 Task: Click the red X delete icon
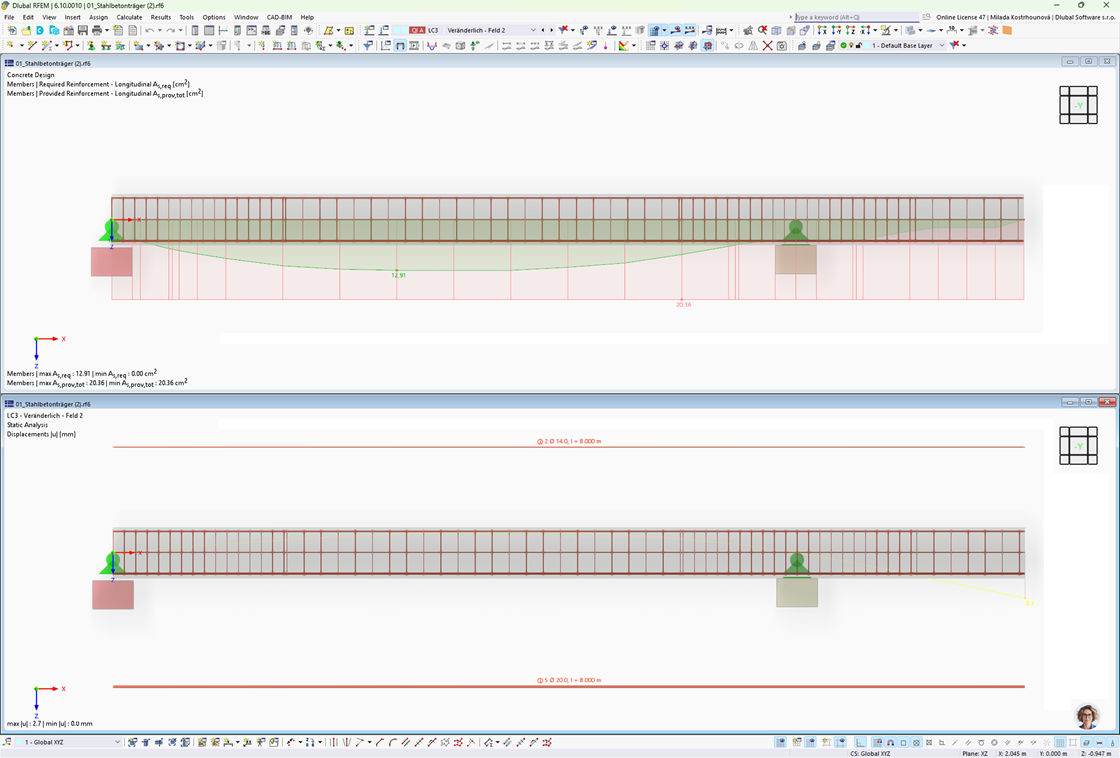768,45
